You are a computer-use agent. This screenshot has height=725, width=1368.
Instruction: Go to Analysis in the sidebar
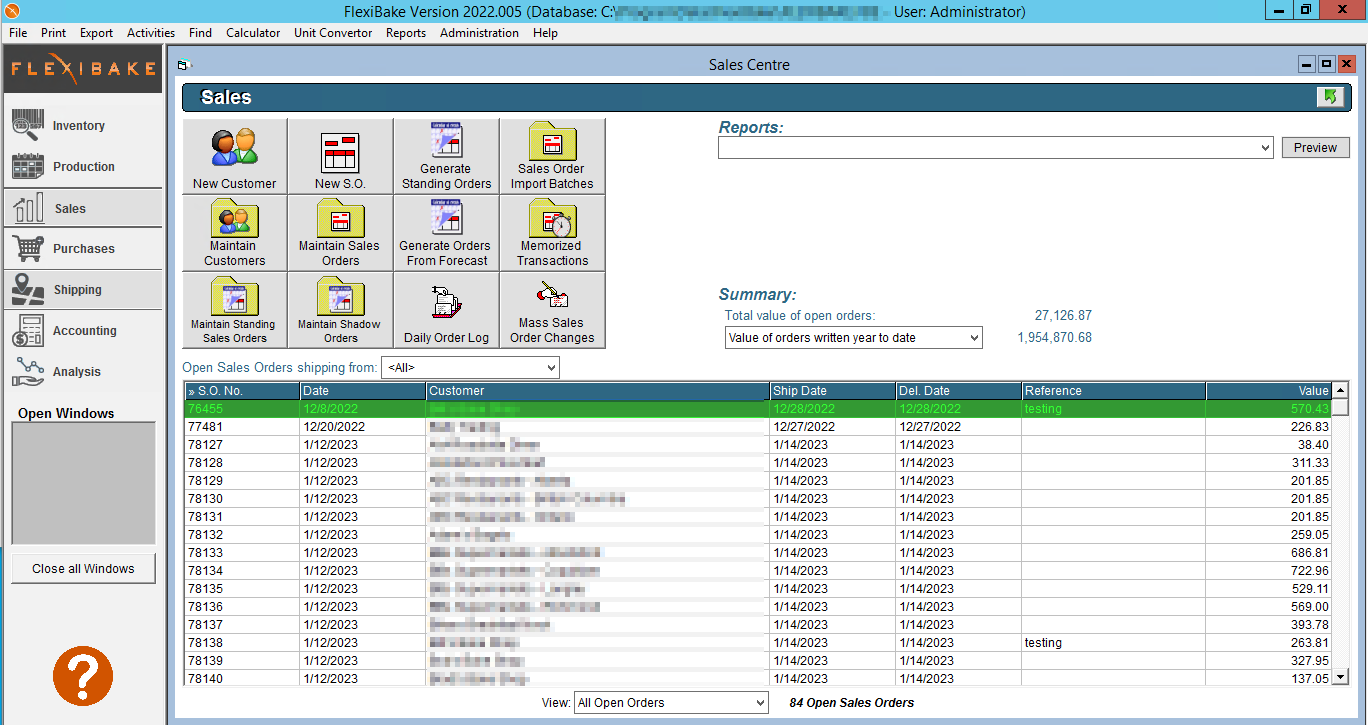tap(82, 372)
